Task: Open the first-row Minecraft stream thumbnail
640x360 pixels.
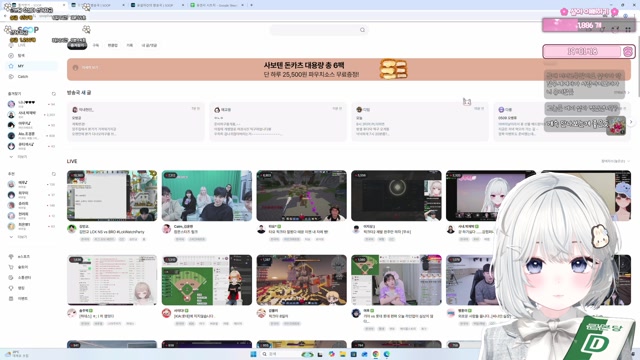Action: pyautogui.click(x=301, y=196)
